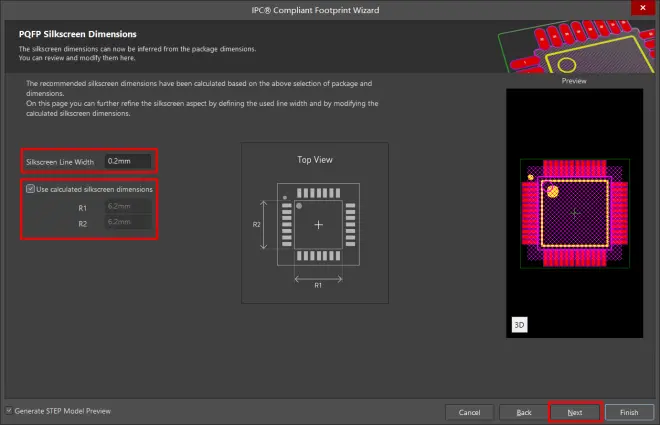This screenshot has width=660, height=426.
Task: Click the Preview label
Action: pos(574,81)
